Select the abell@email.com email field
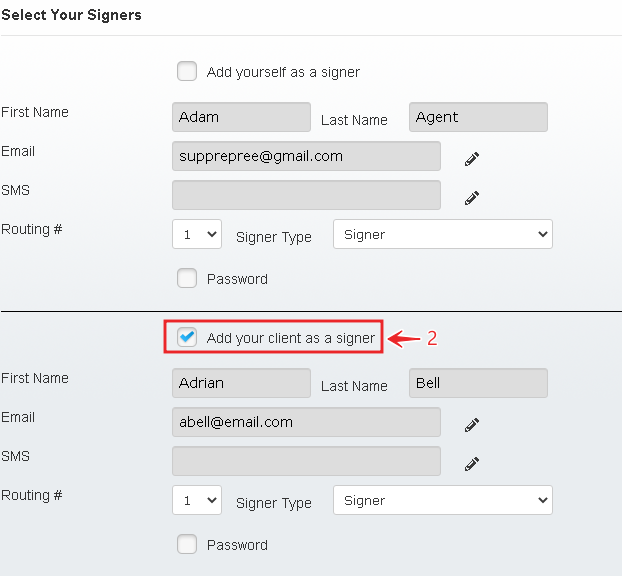 tap(306, 422)
